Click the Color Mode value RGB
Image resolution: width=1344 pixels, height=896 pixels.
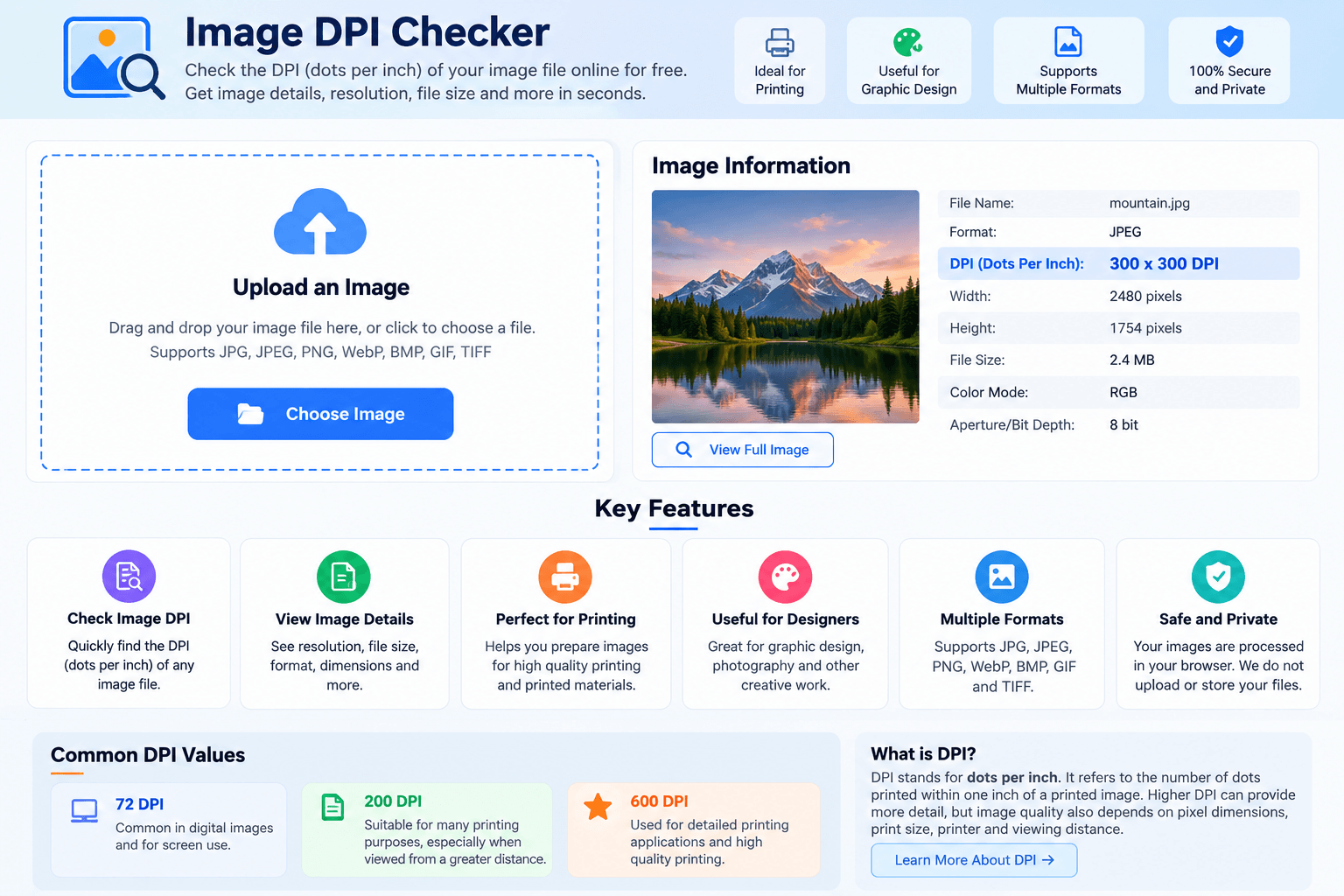(1123, 392)
